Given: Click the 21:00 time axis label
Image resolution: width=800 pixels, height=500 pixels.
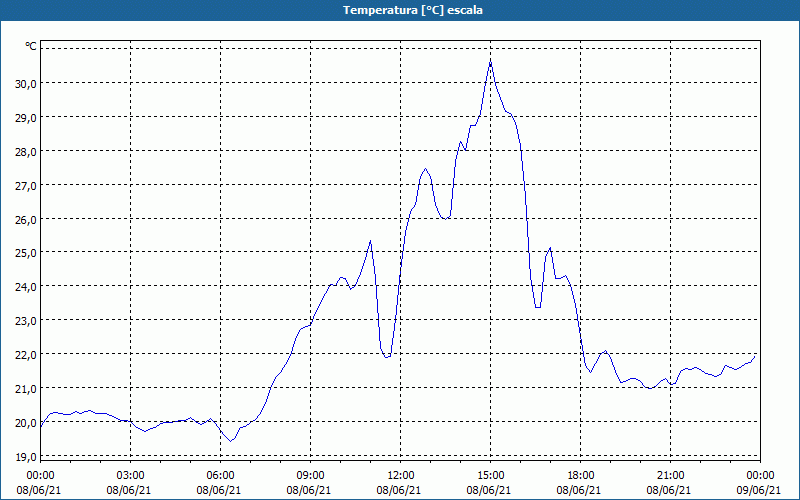Looking at the screenshot, I should (x=670, y=476).
